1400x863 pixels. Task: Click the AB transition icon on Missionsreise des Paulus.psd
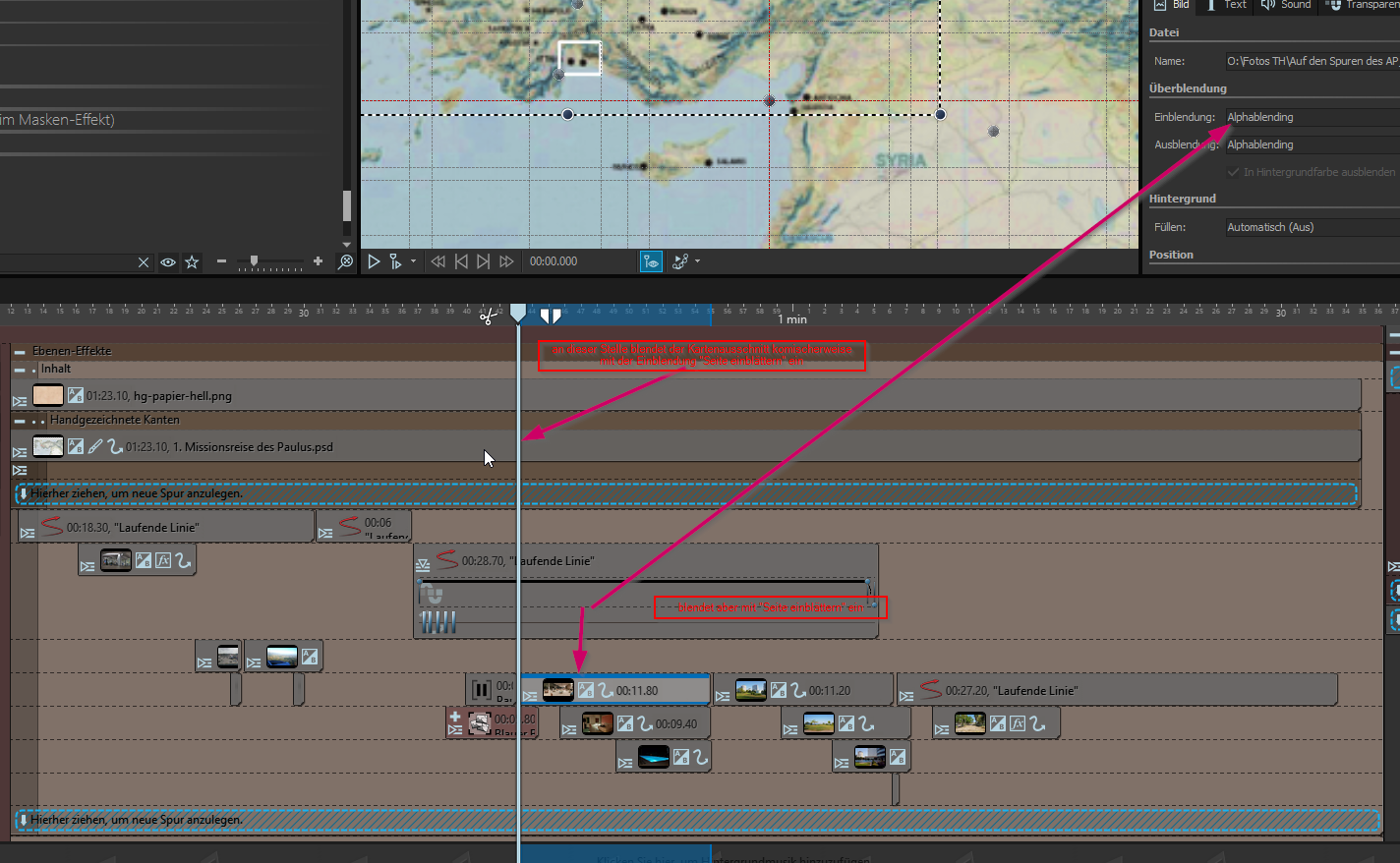coord(76,446)
